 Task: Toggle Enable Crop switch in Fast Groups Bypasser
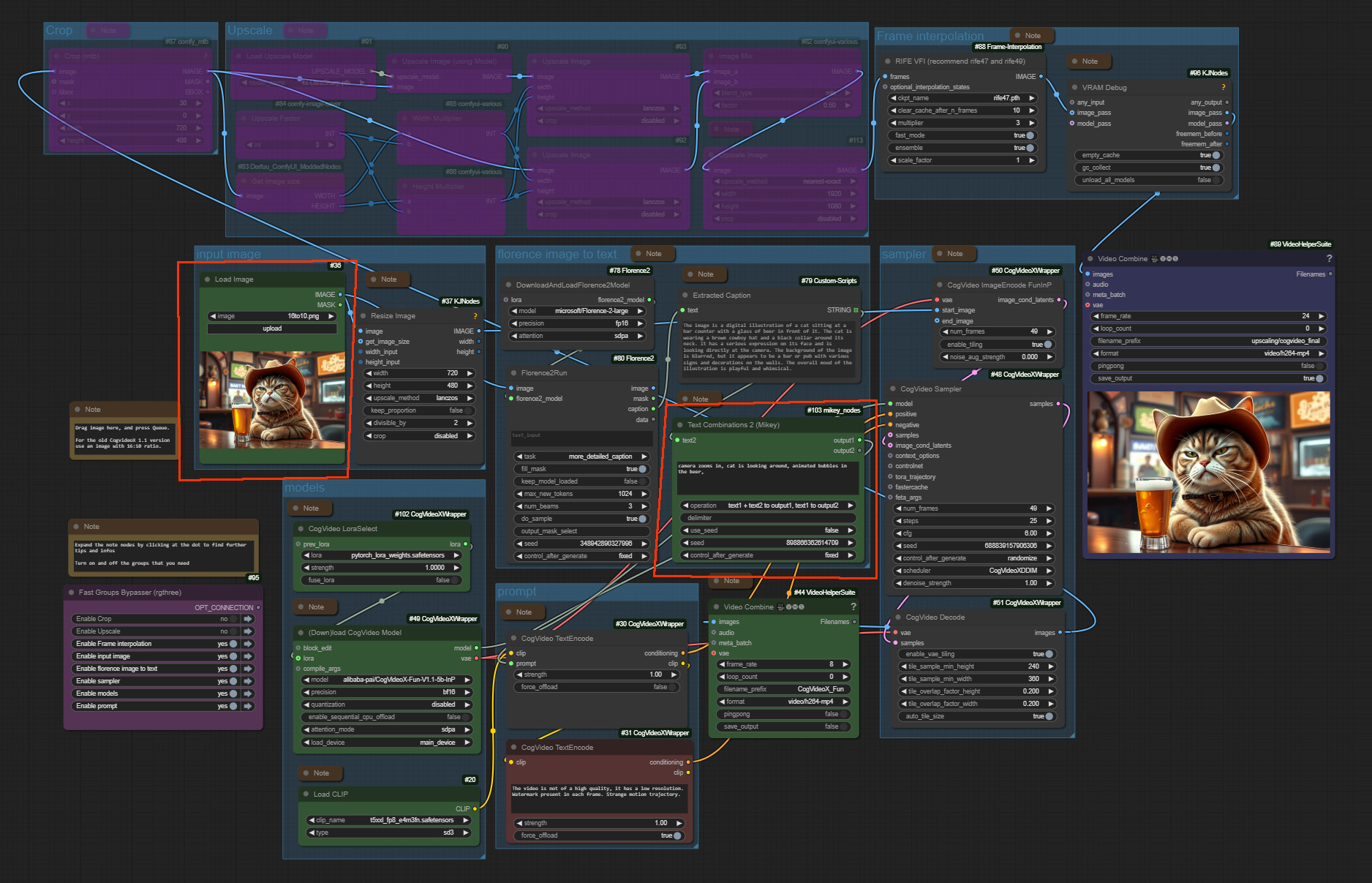233,619
